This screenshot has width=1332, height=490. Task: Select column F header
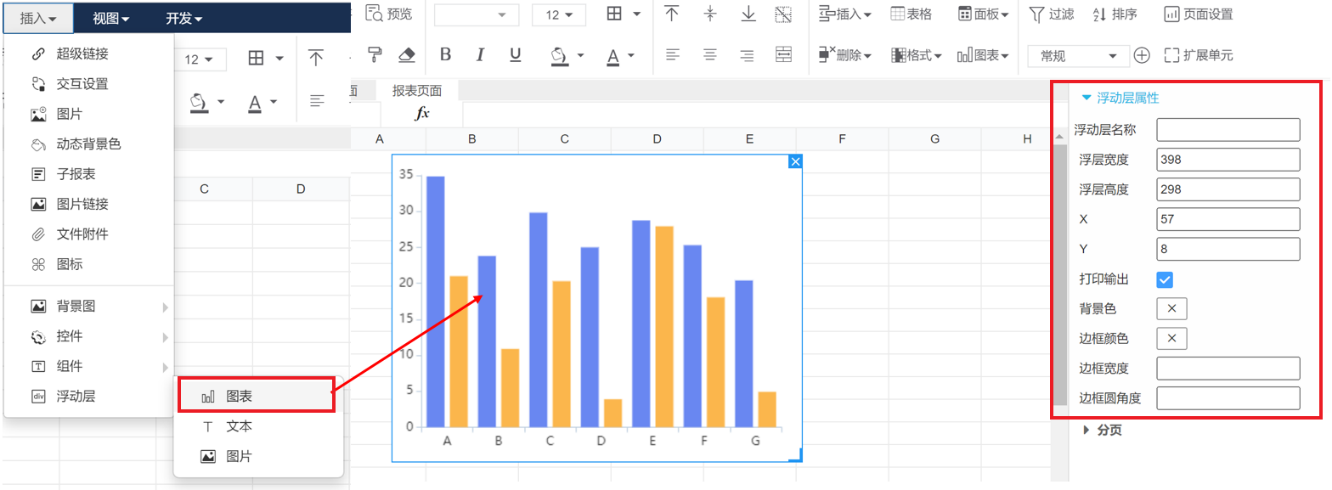(842, 139)
